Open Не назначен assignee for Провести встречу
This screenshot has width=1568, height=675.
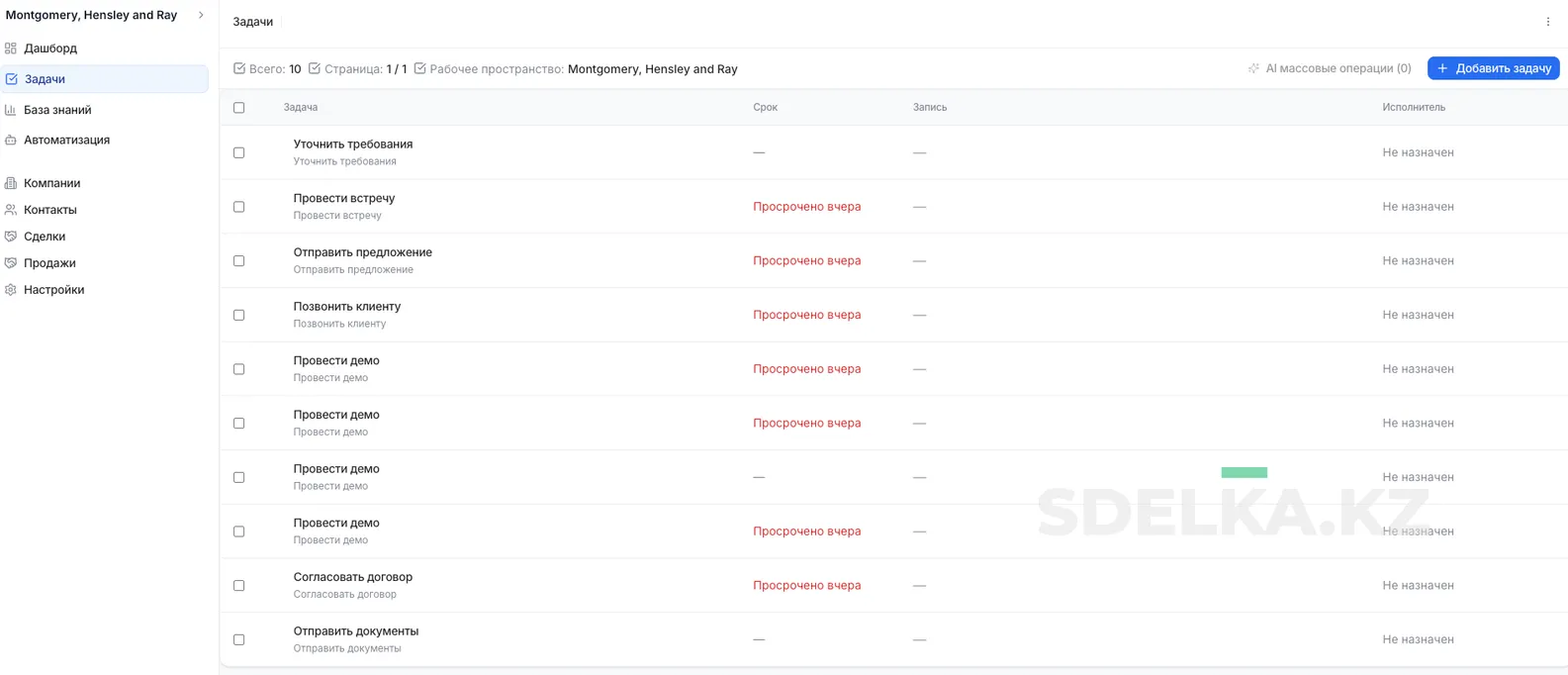click(1418, 207)
